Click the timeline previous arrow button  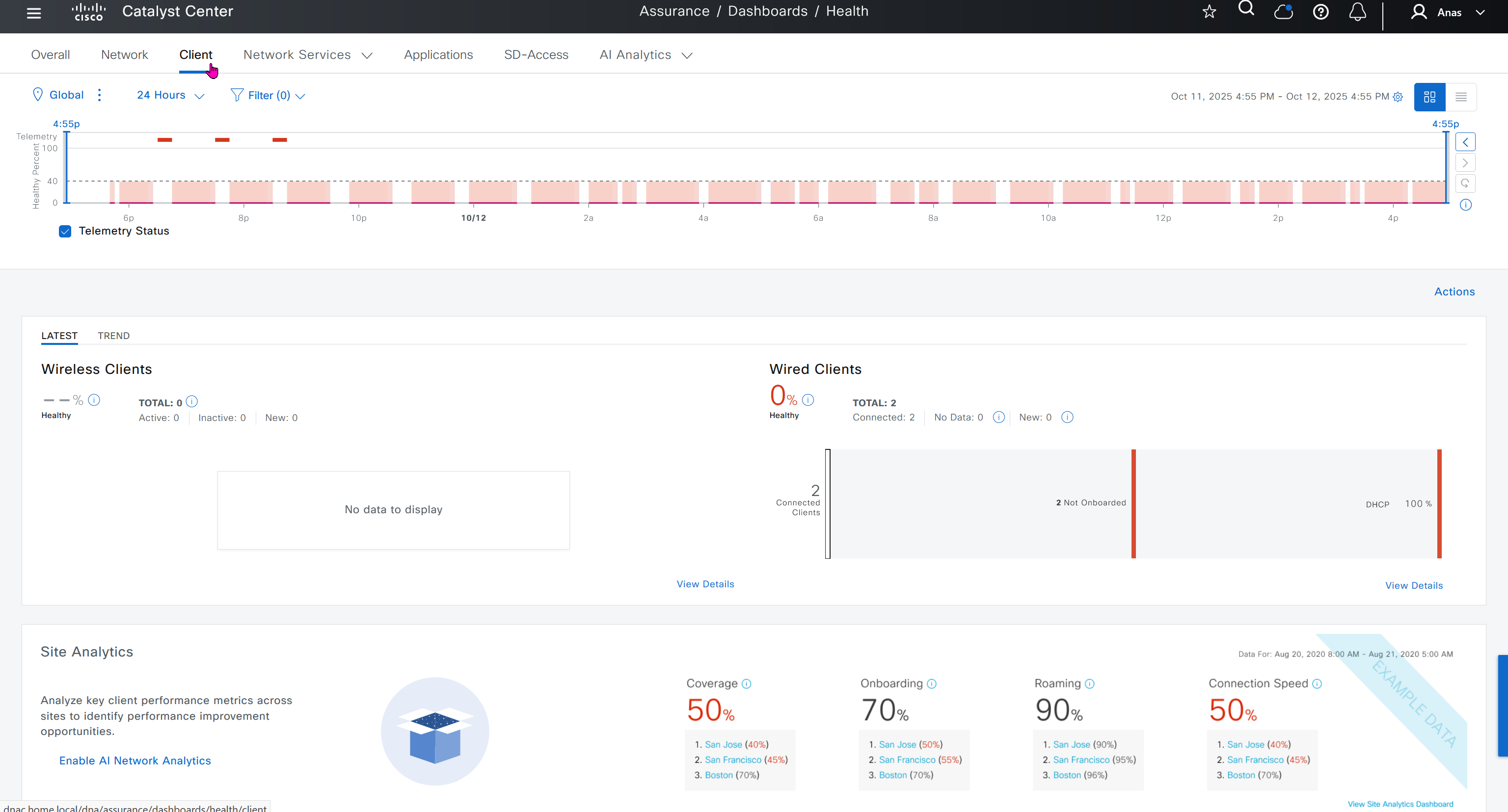[x=1465, y=142]
